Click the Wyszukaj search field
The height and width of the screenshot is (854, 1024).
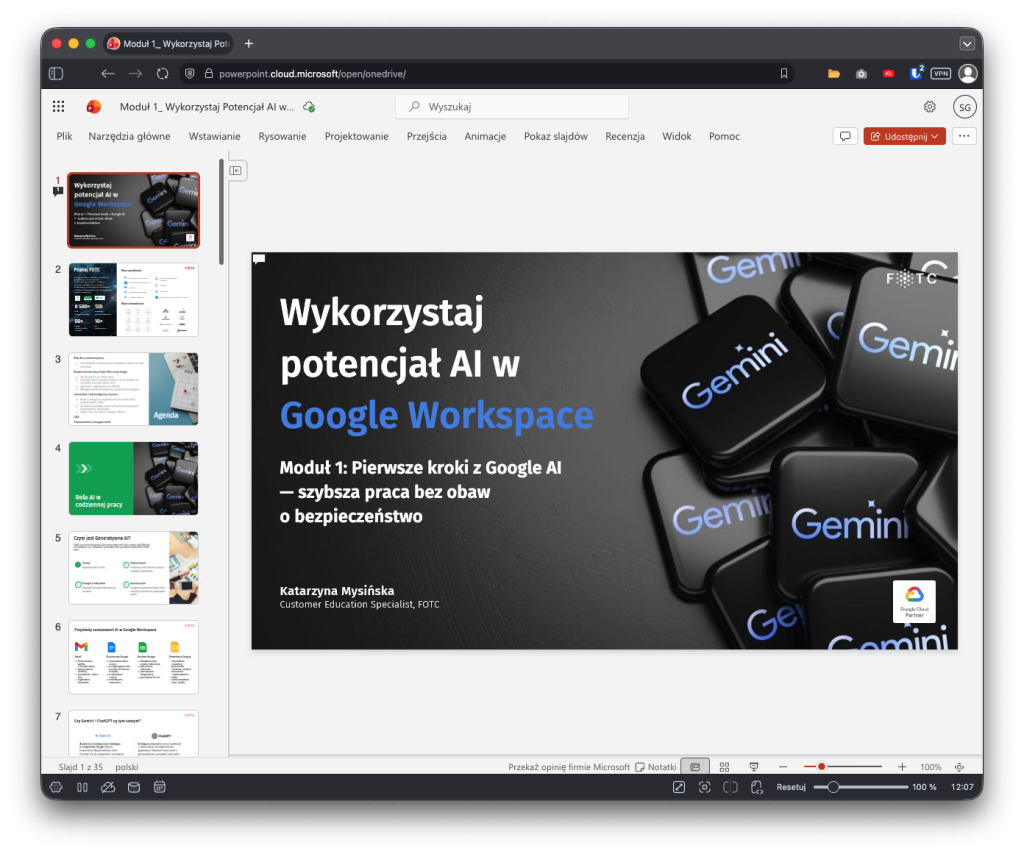(x=512, y=106)
